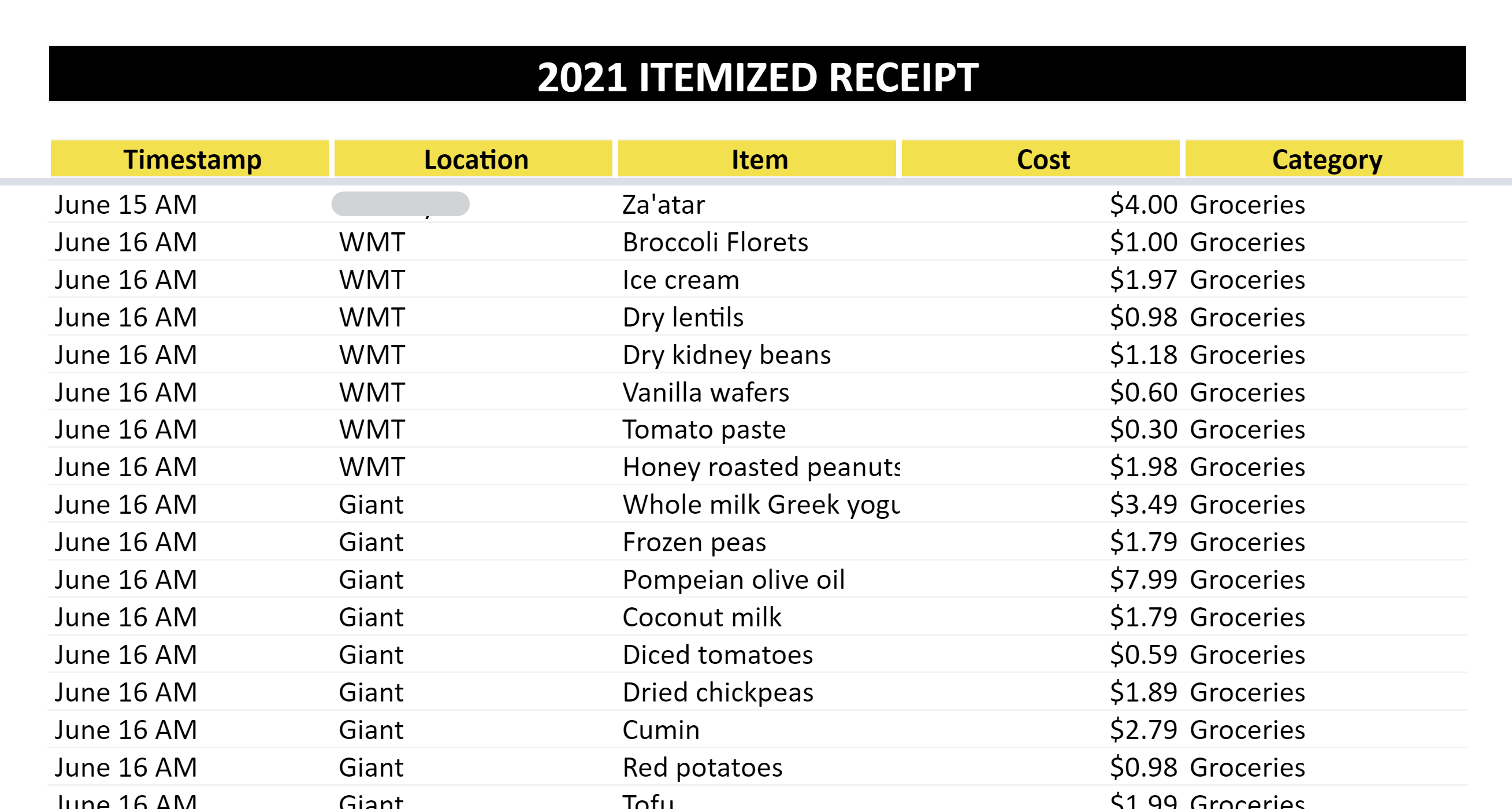Click the Za'atar item cell
The width and height of the screenshot is (1512, 809).
[x=663, y=205]
